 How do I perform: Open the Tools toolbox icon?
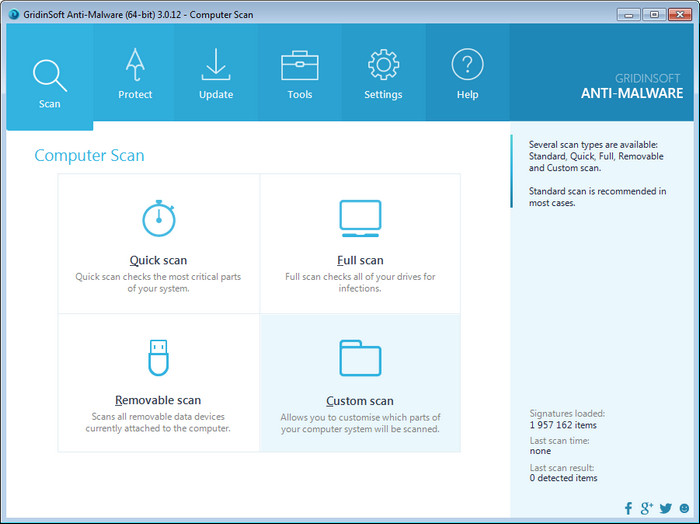click(x=300, y=66)
